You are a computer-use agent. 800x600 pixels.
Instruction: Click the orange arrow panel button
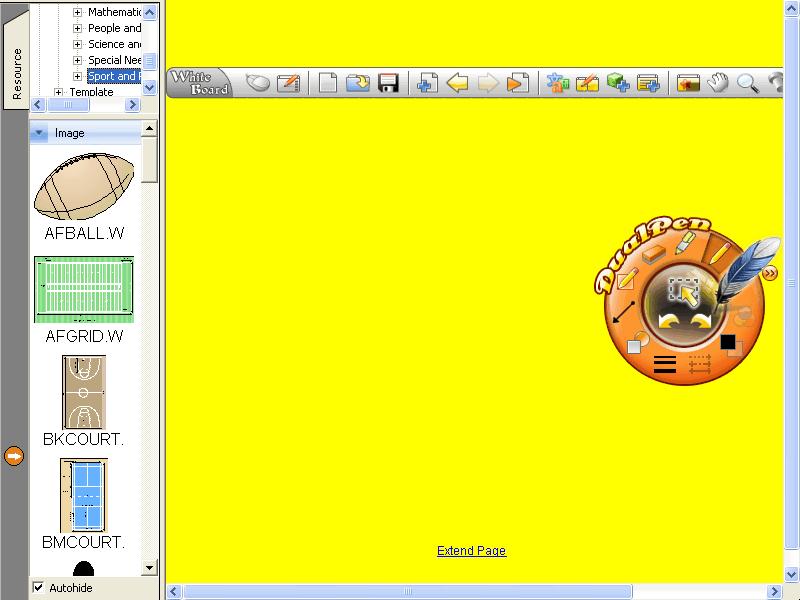point(14,456)
